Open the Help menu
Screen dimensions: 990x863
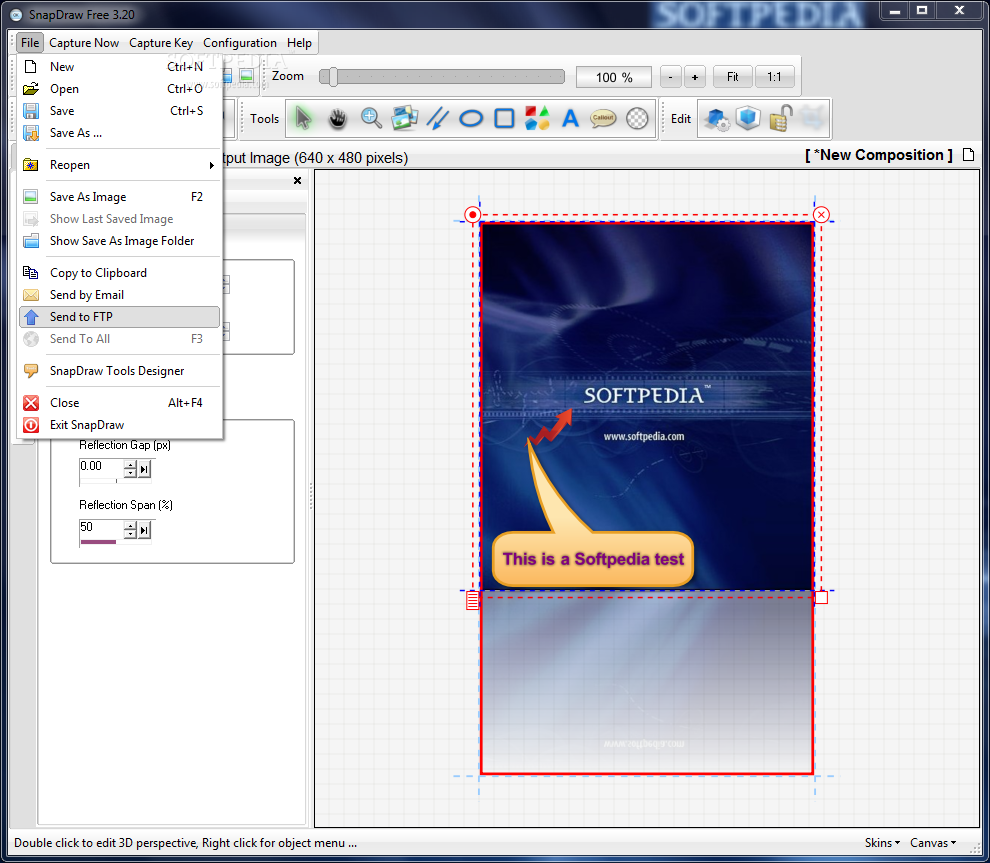(299, 43)
